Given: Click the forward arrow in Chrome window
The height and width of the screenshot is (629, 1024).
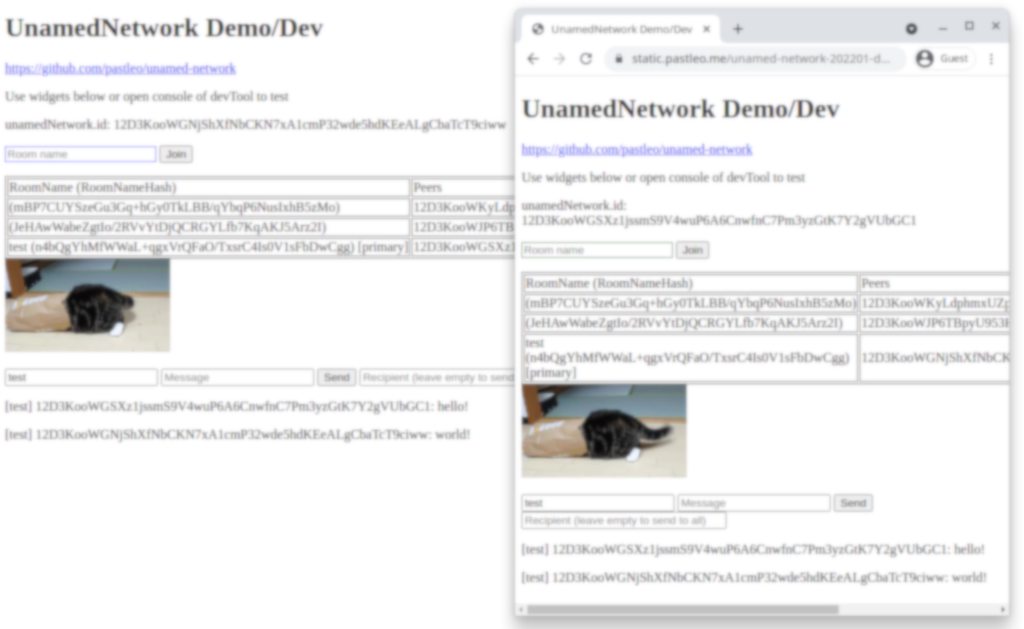Looking at the screenshot, I should click(x=560, y=59).
